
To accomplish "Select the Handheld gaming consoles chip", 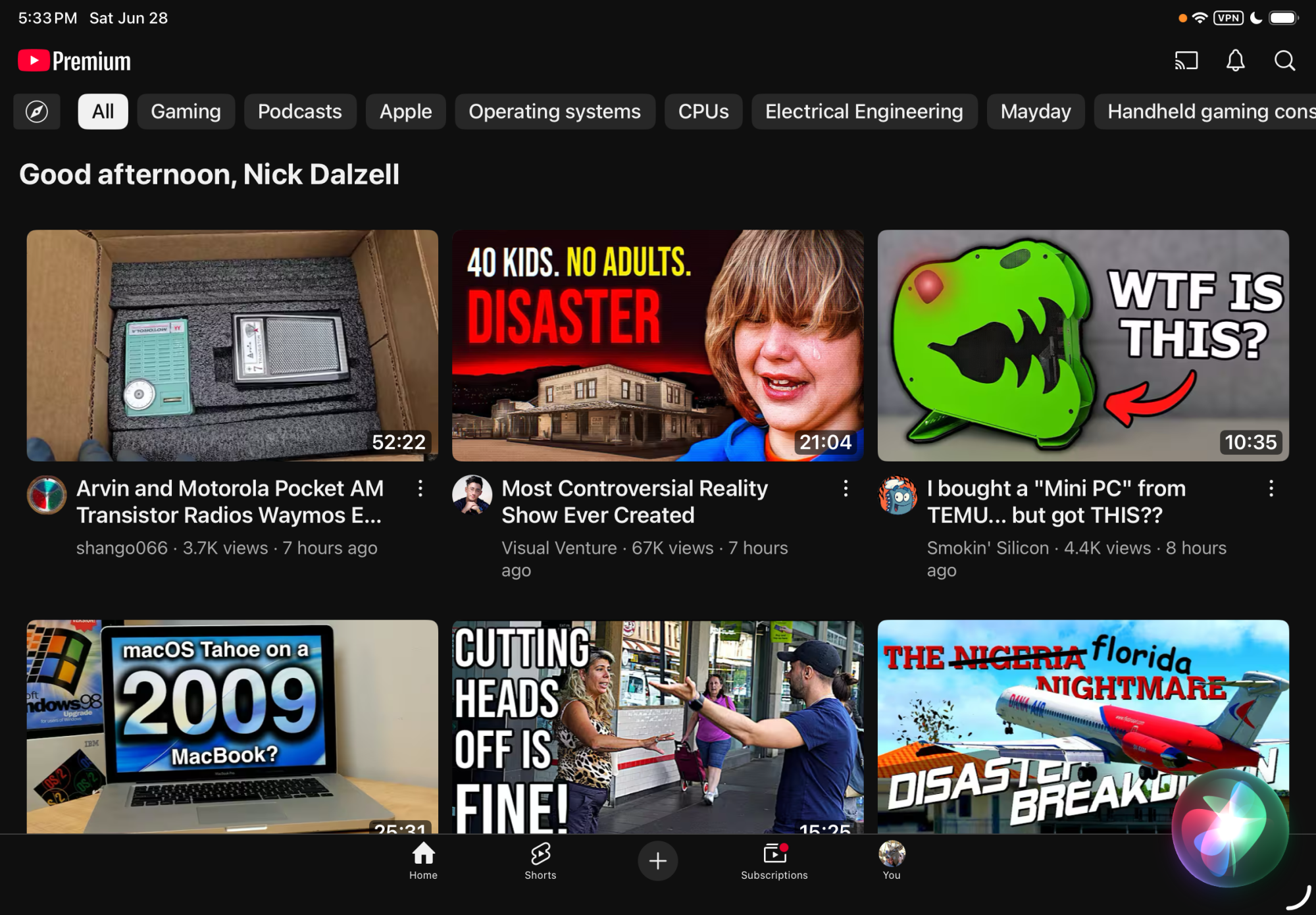I will click(x=1205, y=111).
